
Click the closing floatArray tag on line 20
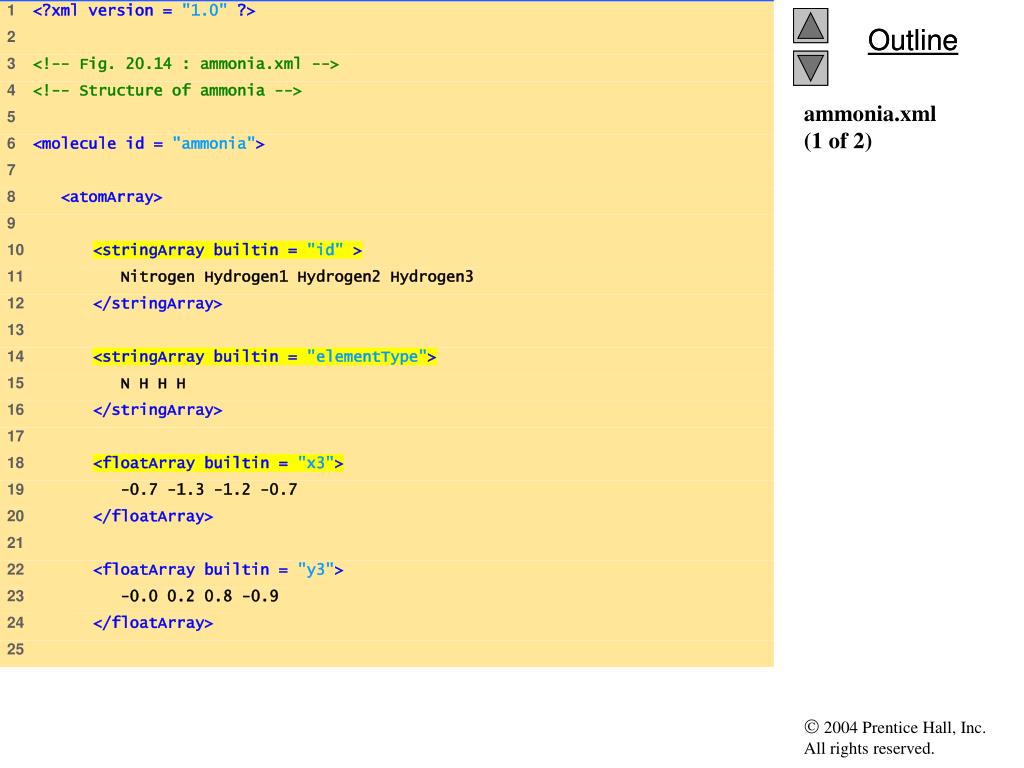(x=153, y=517)
